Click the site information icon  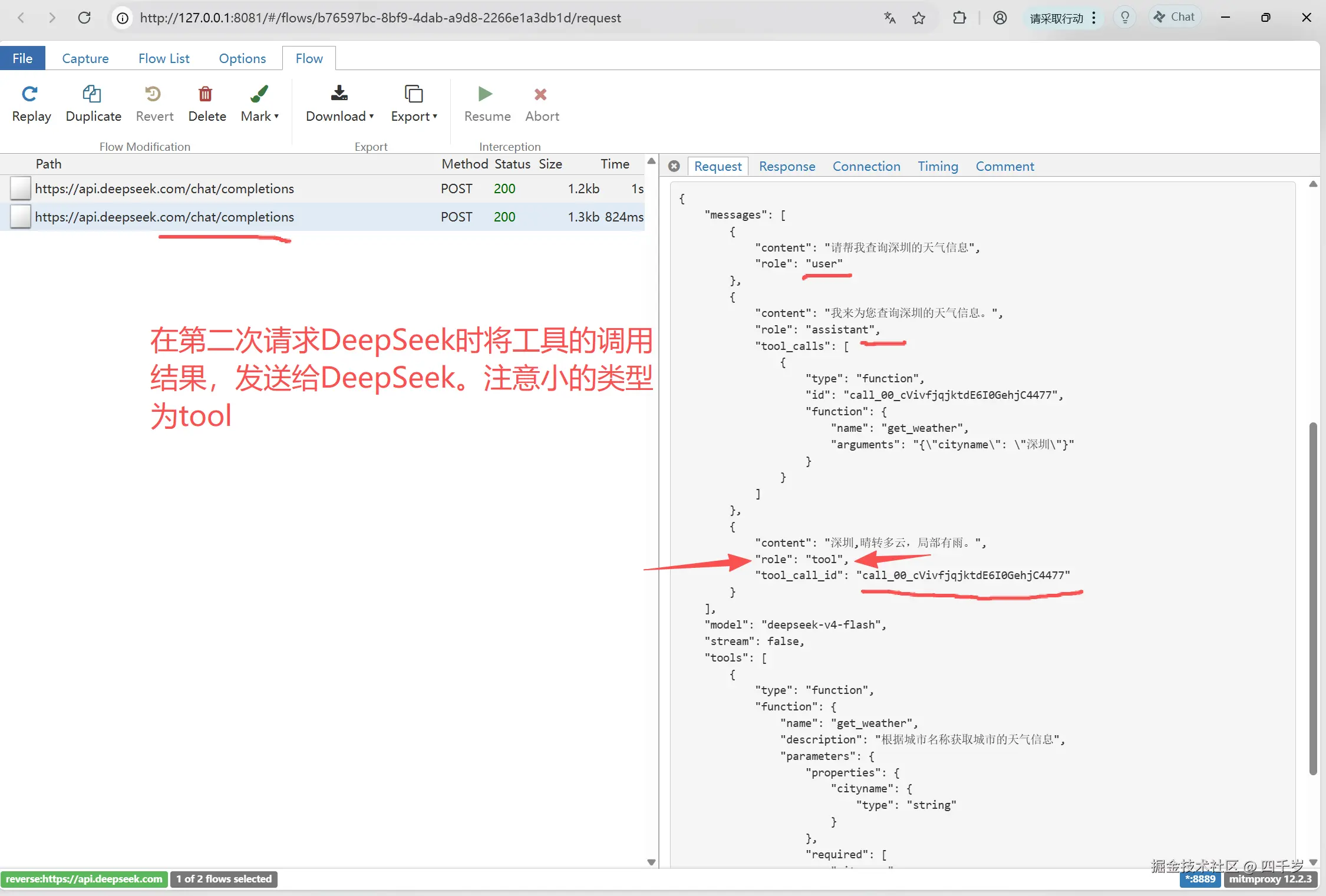(123, 18)
